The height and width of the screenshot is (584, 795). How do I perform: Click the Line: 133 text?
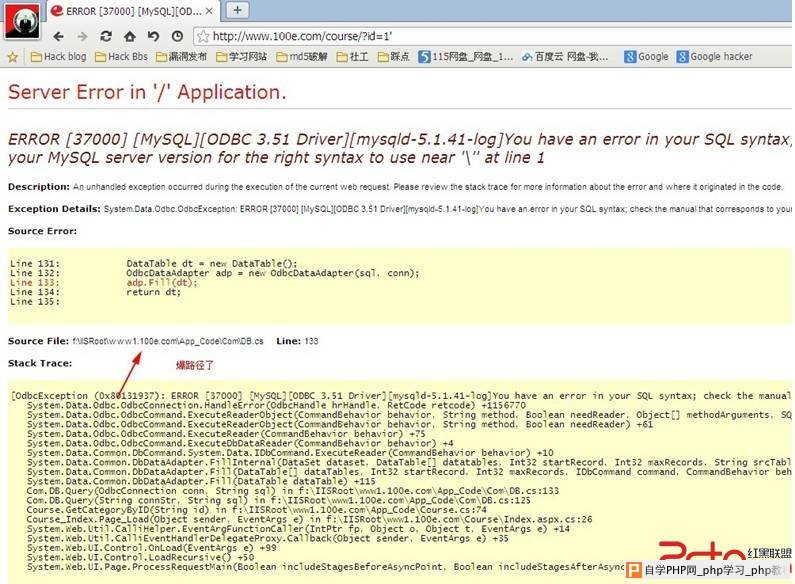297,341
